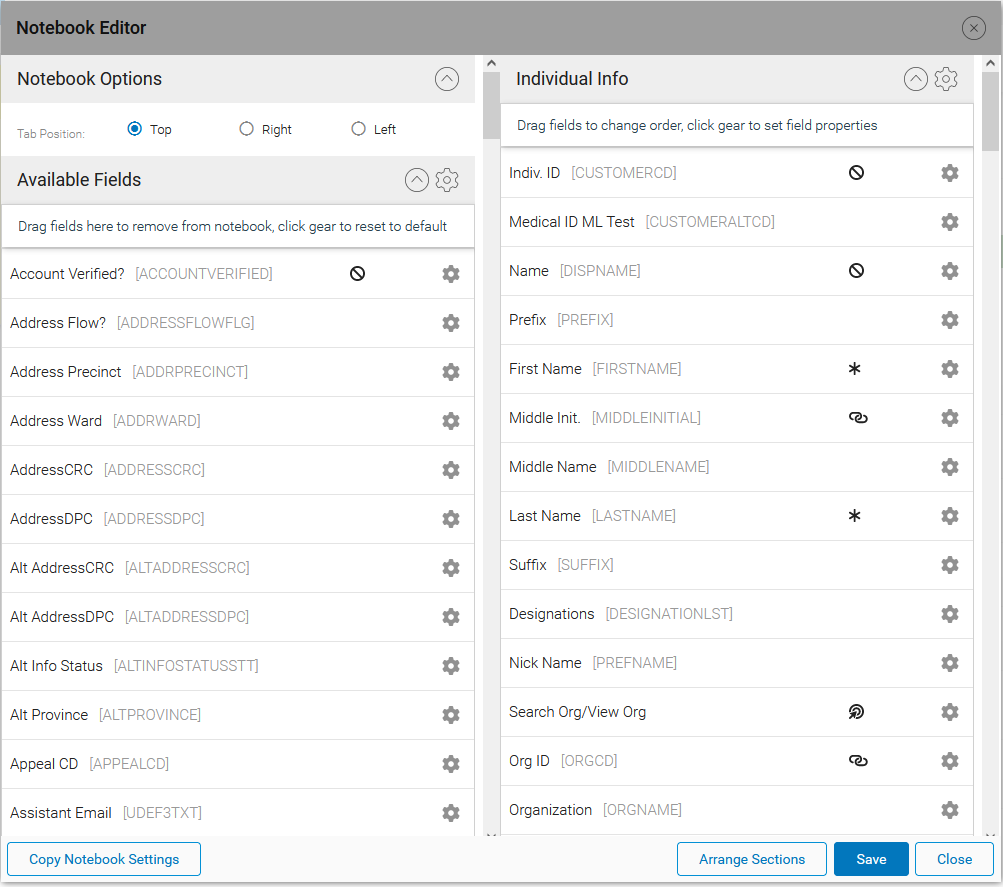Image resolution: width=1003 pixels, height=887 pixels.
Task: Open gear settings for Account Verified? field
Action: (451, 274)
